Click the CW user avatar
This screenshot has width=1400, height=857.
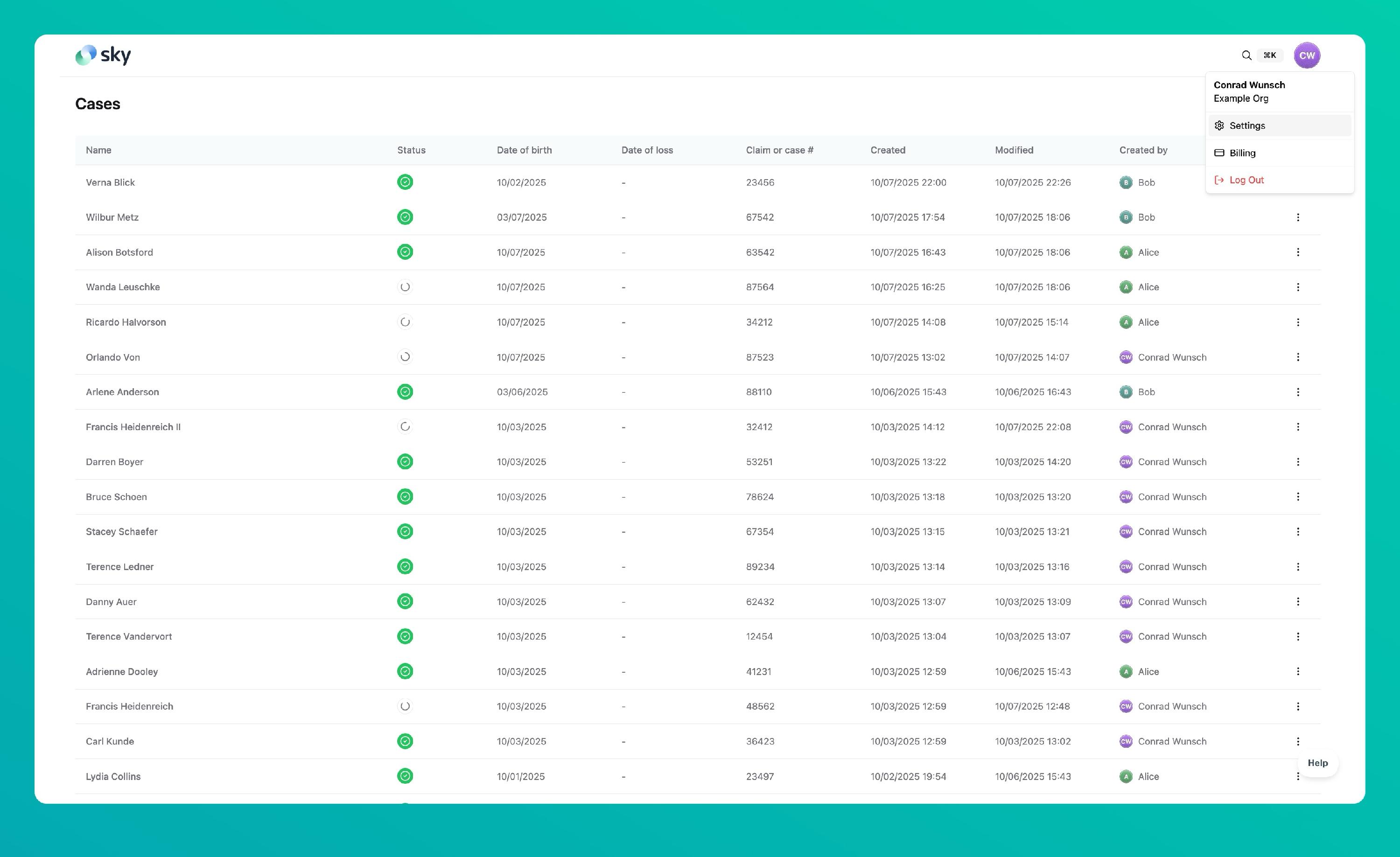1306,55
